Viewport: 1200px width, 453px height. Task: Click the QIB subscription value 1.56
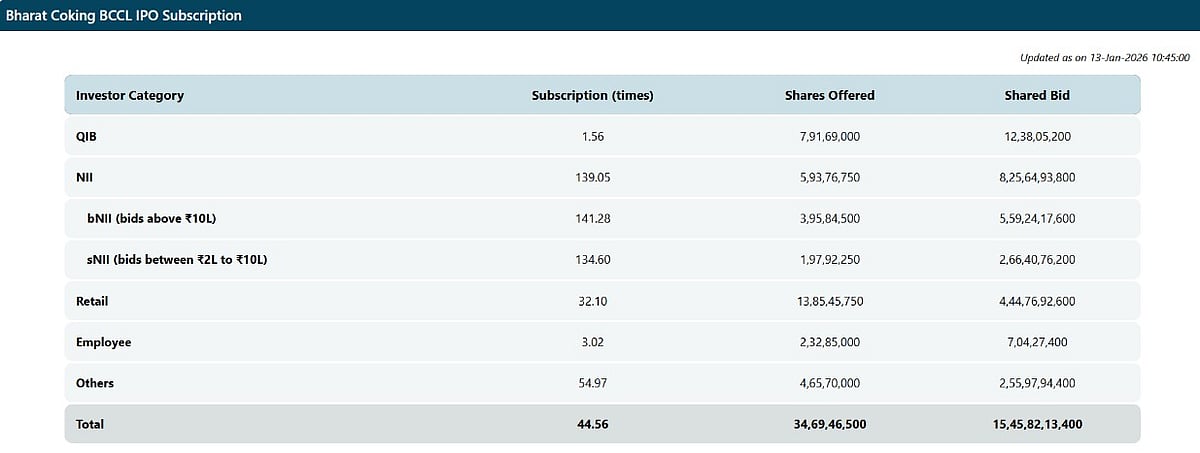(592, 135)
